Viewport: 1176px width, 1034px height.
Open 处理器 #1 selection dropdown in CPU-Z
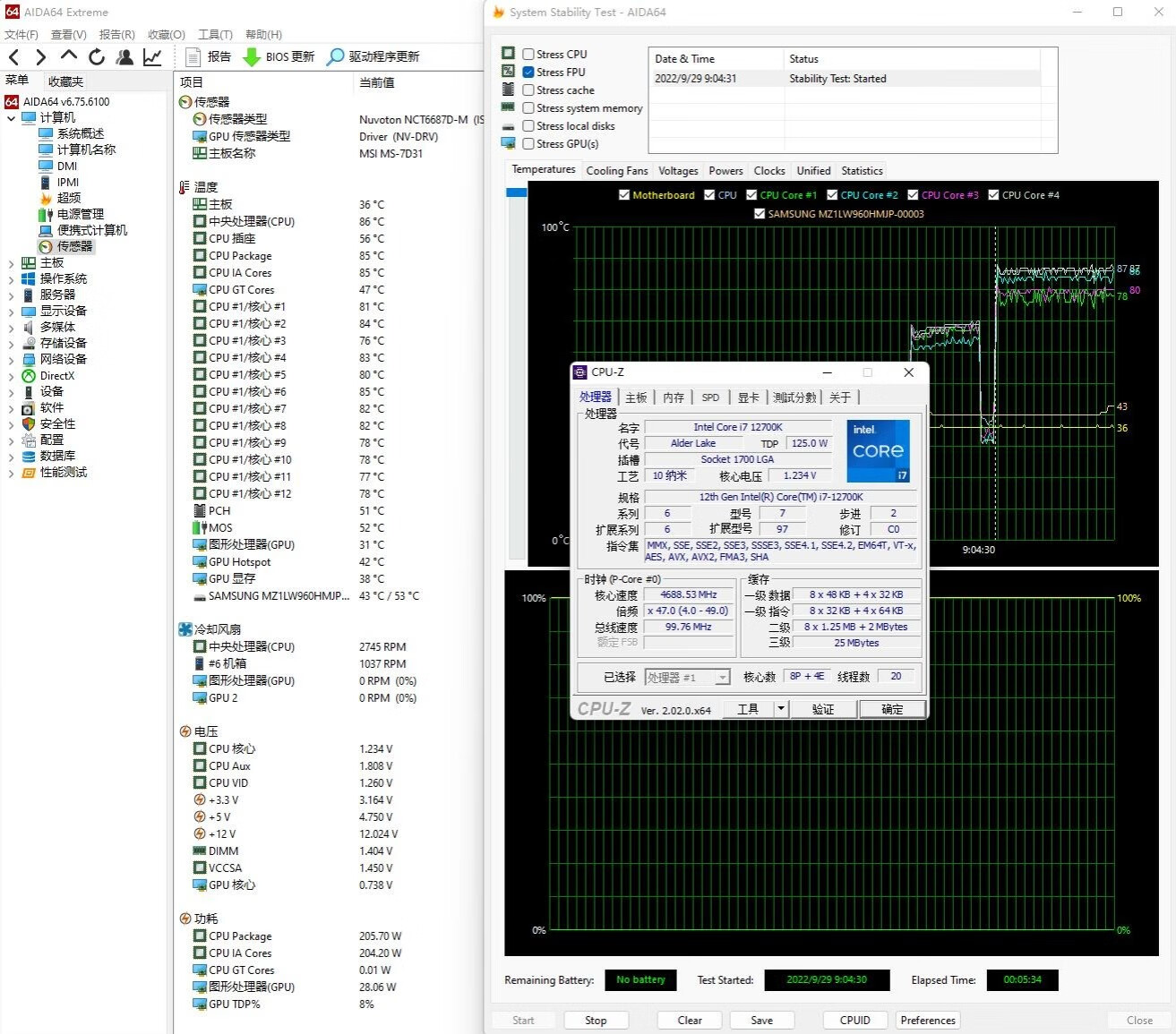687,678
